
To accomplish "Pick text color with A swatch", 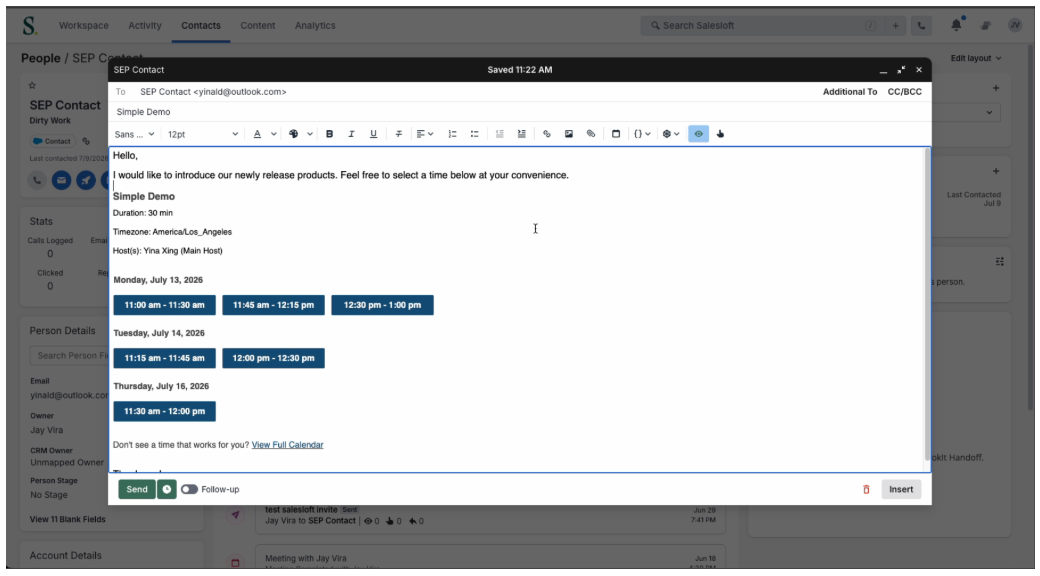I will 257,134.
